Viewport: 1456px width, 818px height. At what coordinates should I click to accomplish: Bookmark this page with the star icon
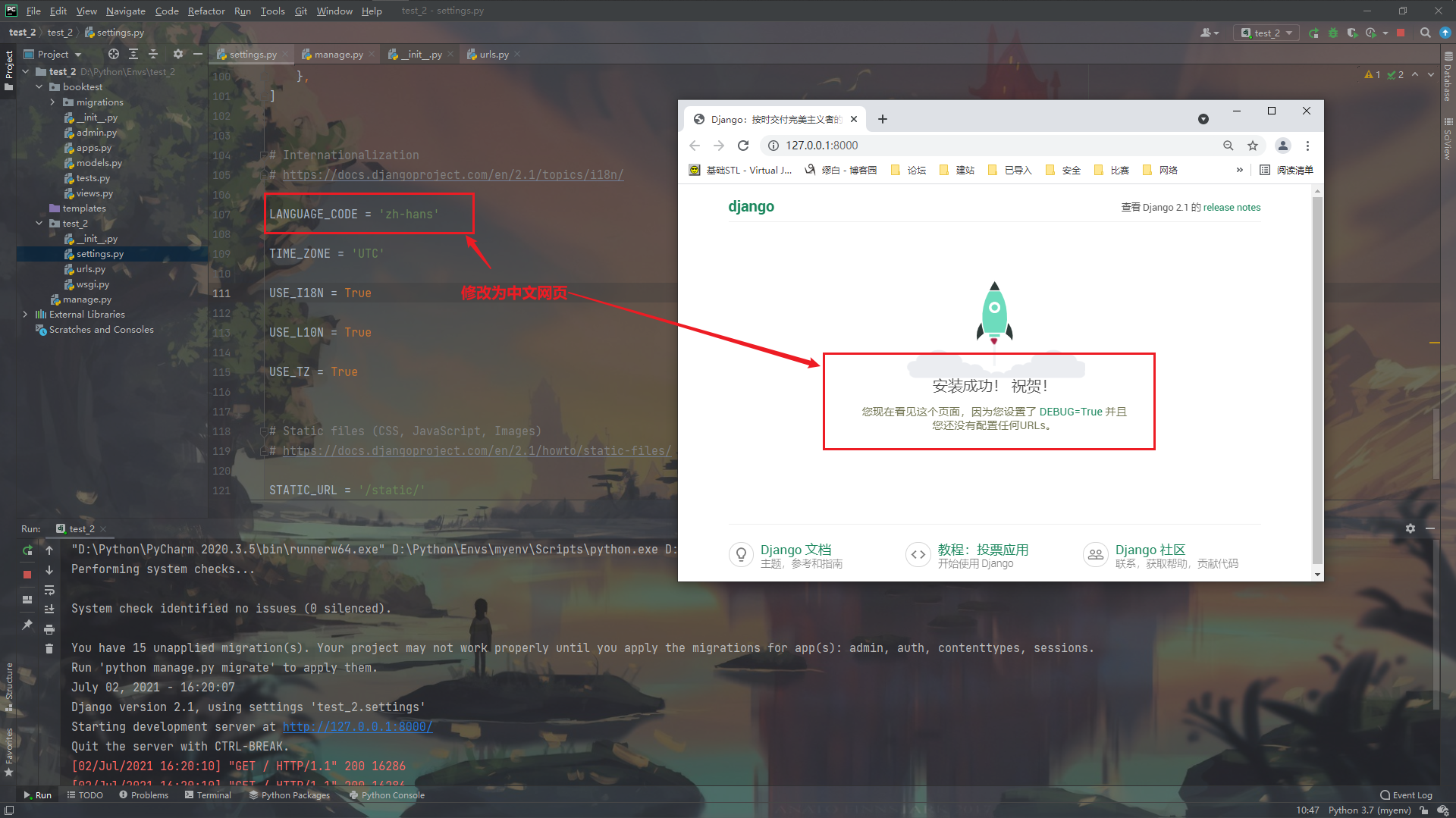[x=1253, y=146]
